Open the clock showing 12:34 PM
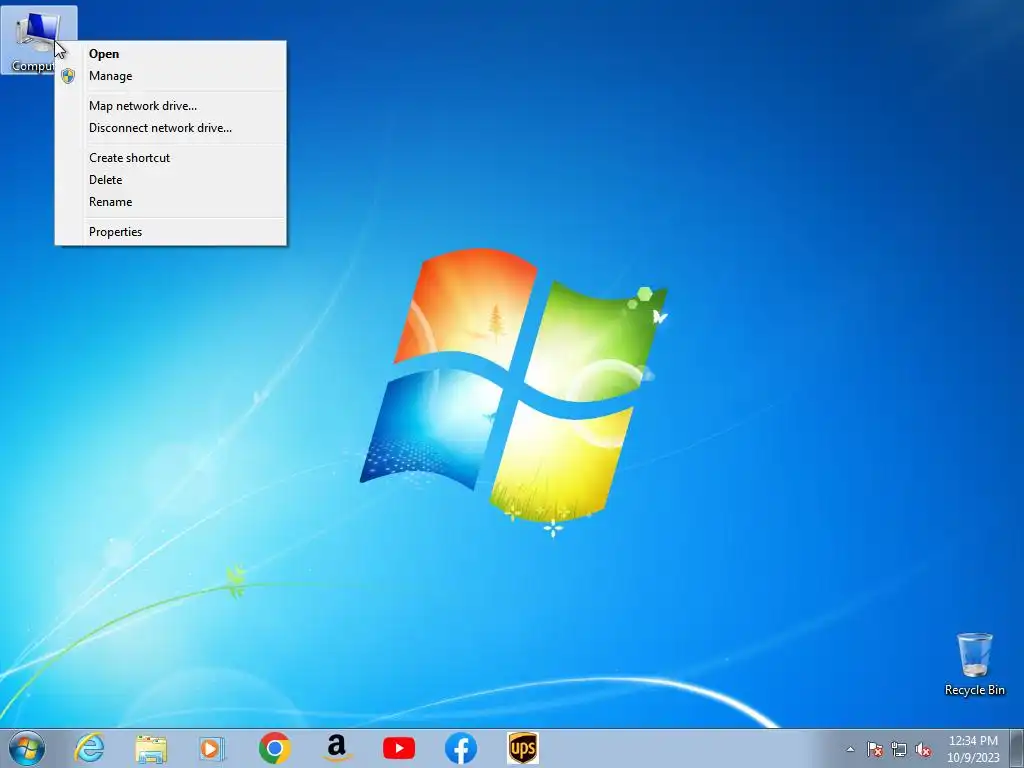Screen dimensions: 1024x768 click(973, 749)
